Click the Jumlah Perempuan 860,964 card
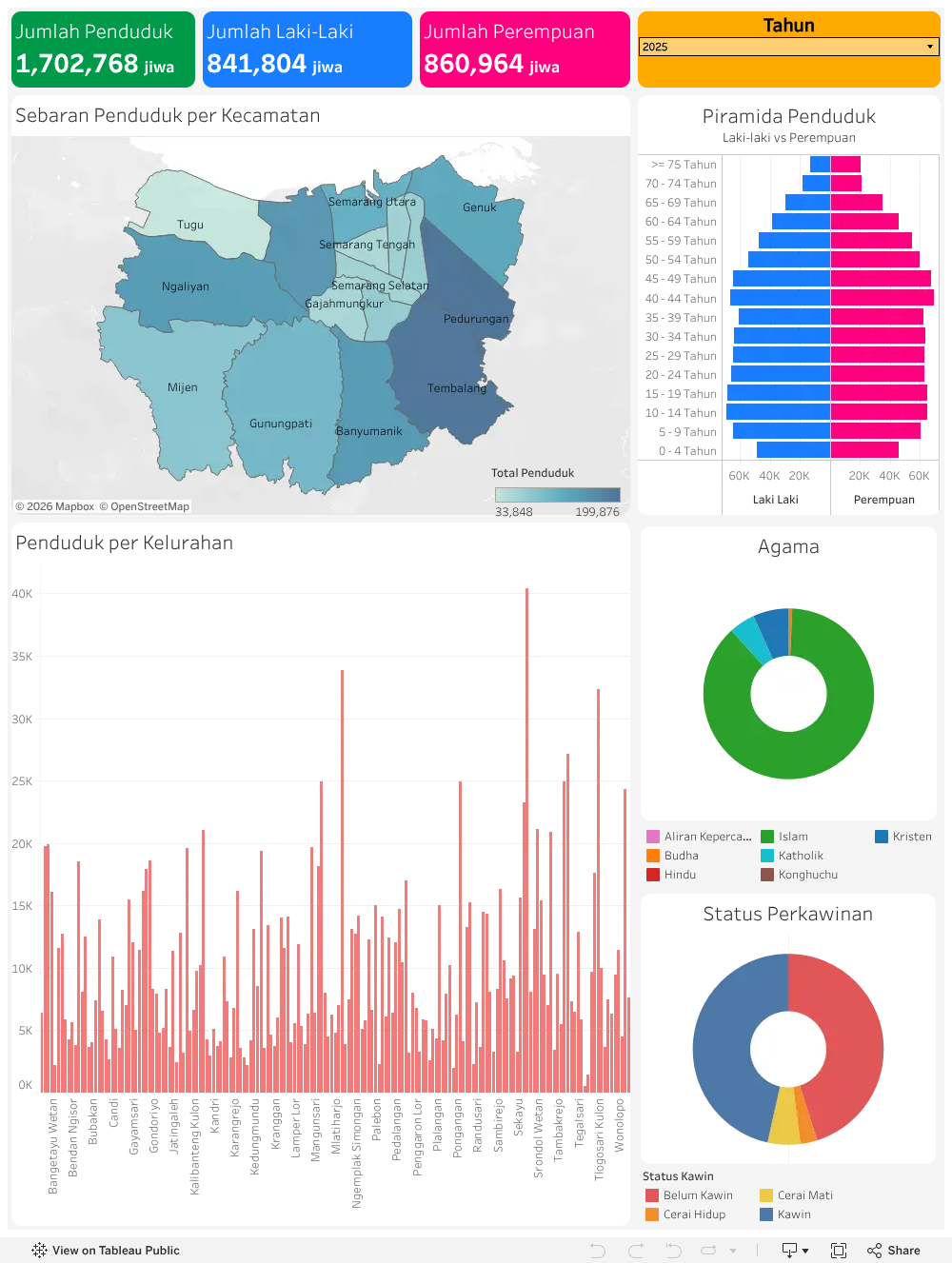The width and height of the screenshot is (952, 1263). (x=525, y=49)
